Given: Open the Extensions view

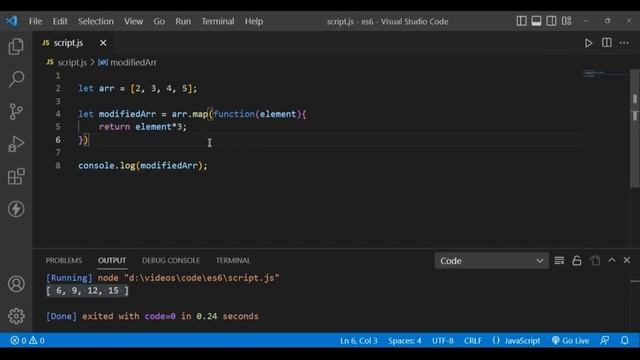Looking at the screenshot, I should tap(16, 176).
